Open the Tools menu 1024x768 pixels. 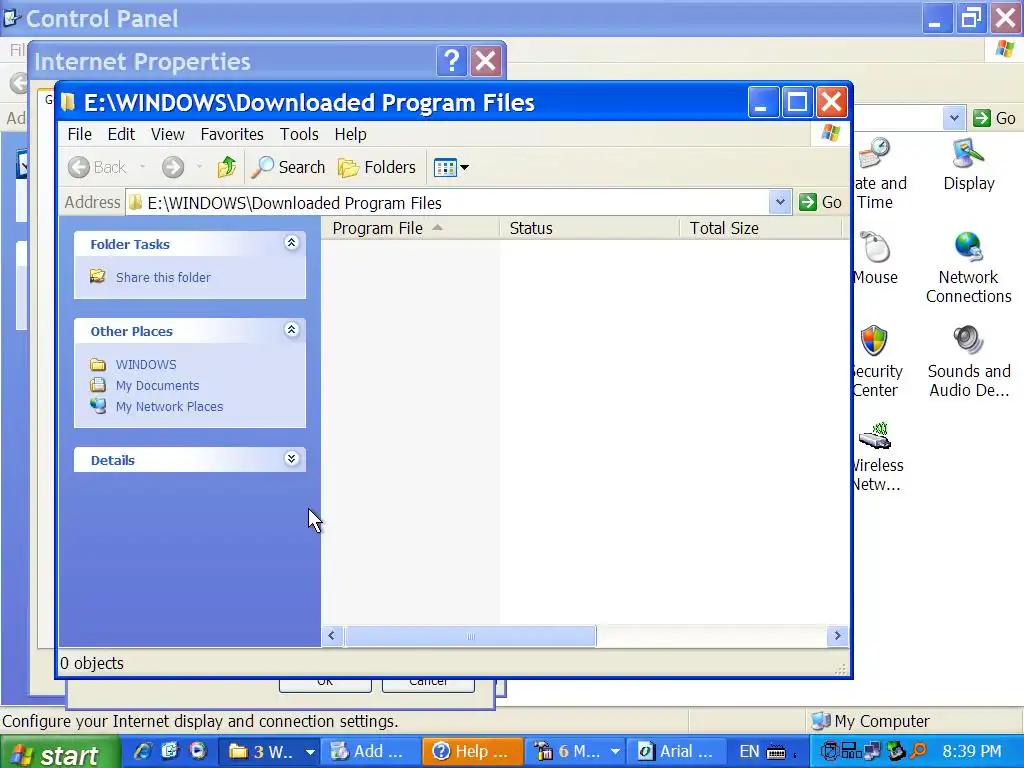tap(299, 134)
